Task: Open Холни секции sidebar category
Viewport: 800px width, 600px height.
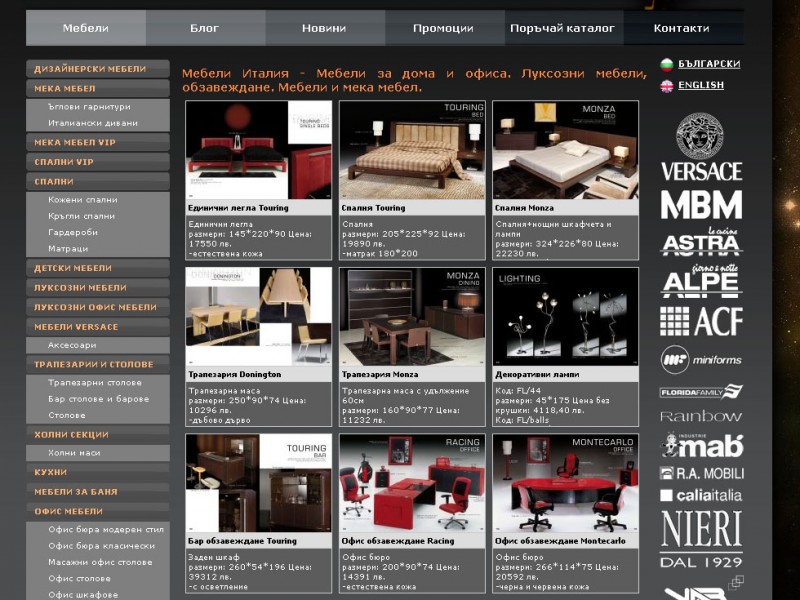Action: point(98,434)
